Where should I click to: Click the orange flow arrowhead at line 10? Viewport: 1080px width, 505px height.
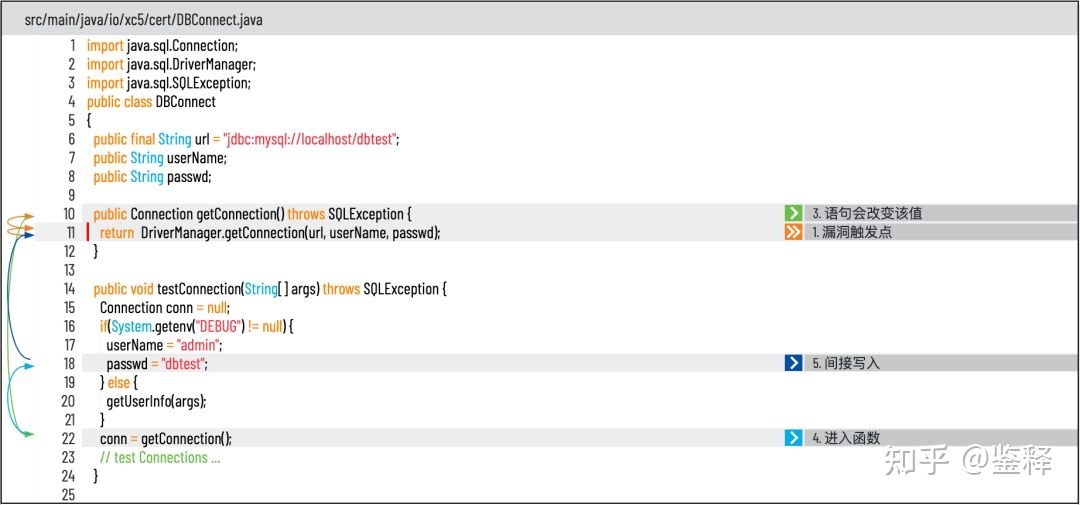coord(29,216)
